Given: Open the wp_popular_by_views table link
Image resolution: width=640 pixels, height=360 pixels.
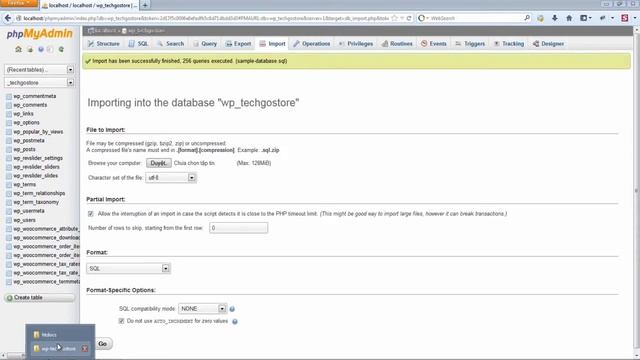Looking at the screenshot, I should point(38,132).
